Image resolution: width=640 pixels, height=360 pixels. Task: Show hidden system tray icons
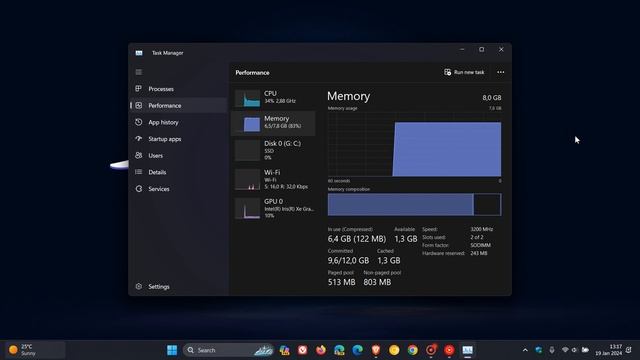[525, 350]
